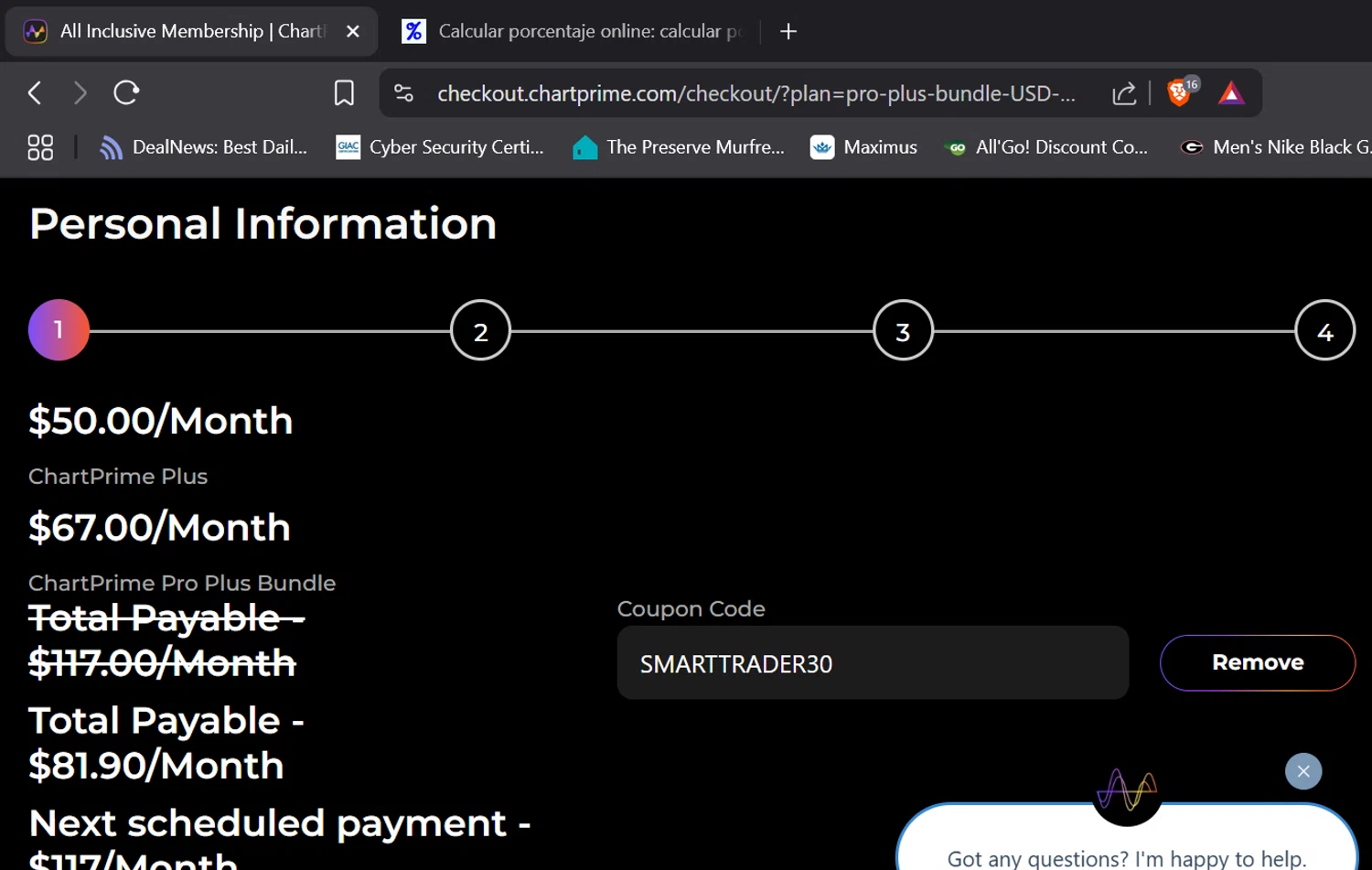Click the browser forward arrow

80,92
